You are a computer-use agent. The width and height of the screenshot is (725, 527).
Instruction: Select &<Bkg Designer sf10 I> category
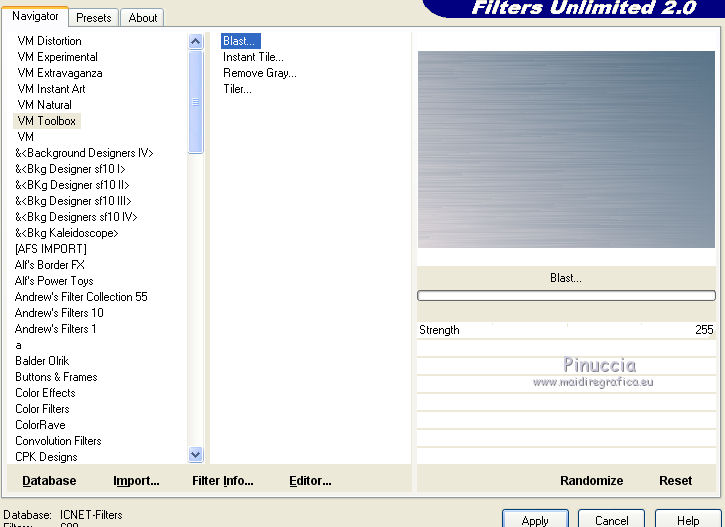pos(70,169)
